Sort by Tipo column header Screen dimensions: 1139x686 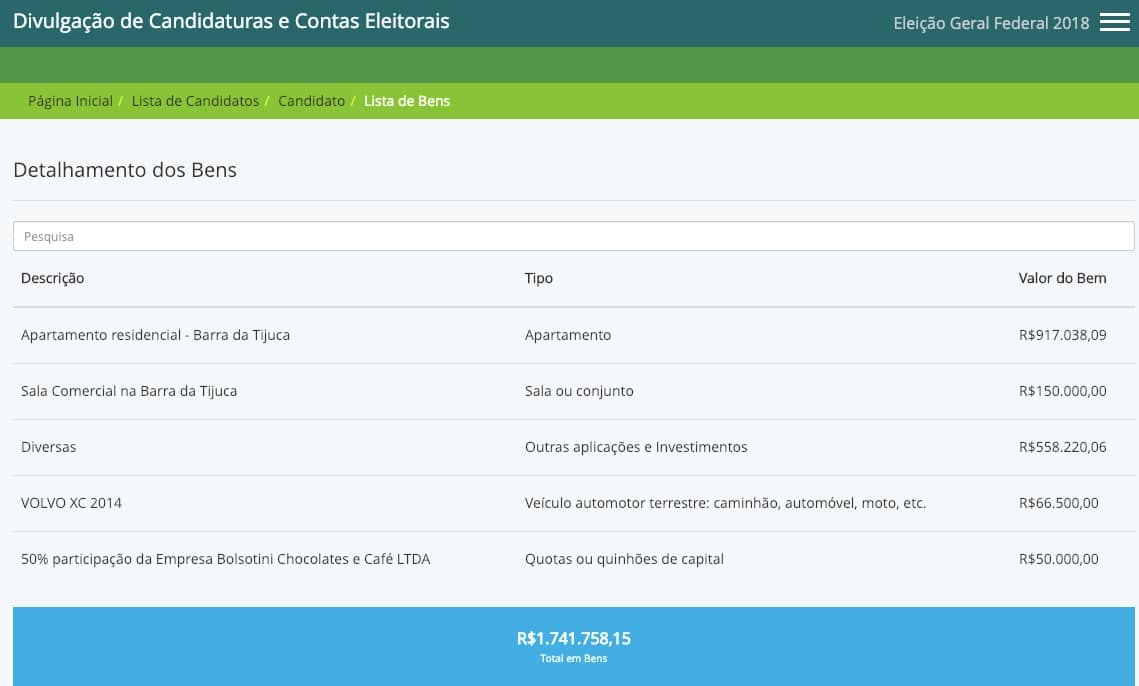click(x=538, y=278)
